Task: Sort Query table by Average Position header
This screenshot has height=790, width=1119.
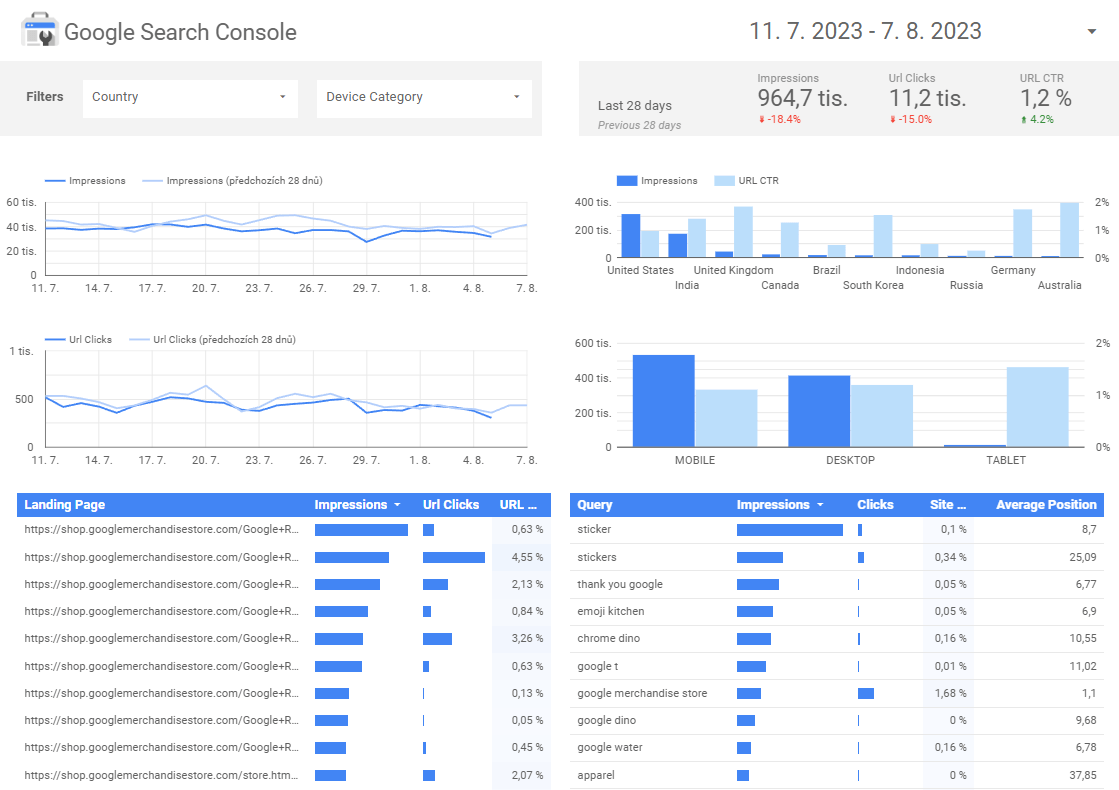Action: (x=1046, y=505)
